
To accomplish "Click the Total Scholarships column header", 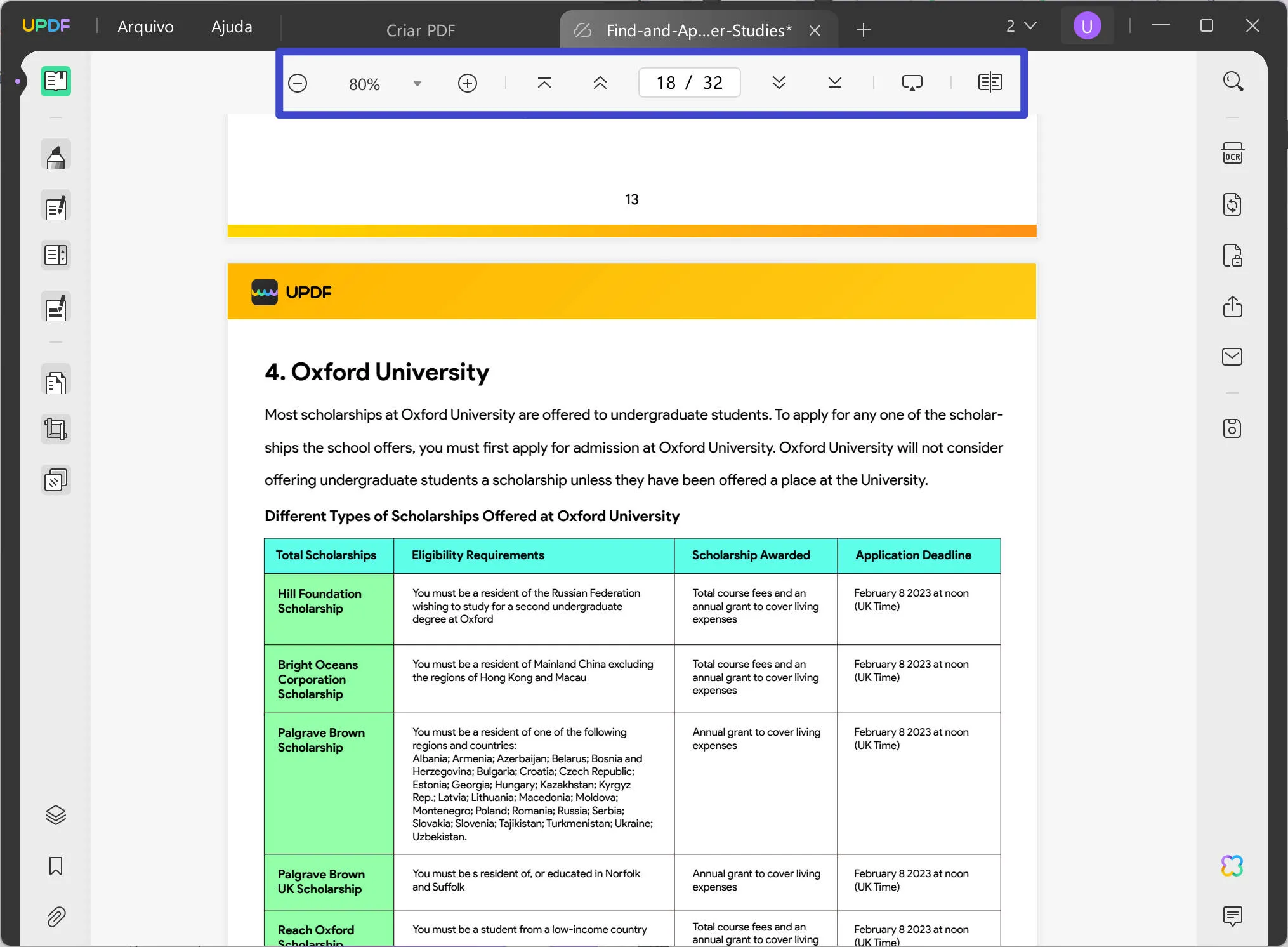I will click(329, 555).
